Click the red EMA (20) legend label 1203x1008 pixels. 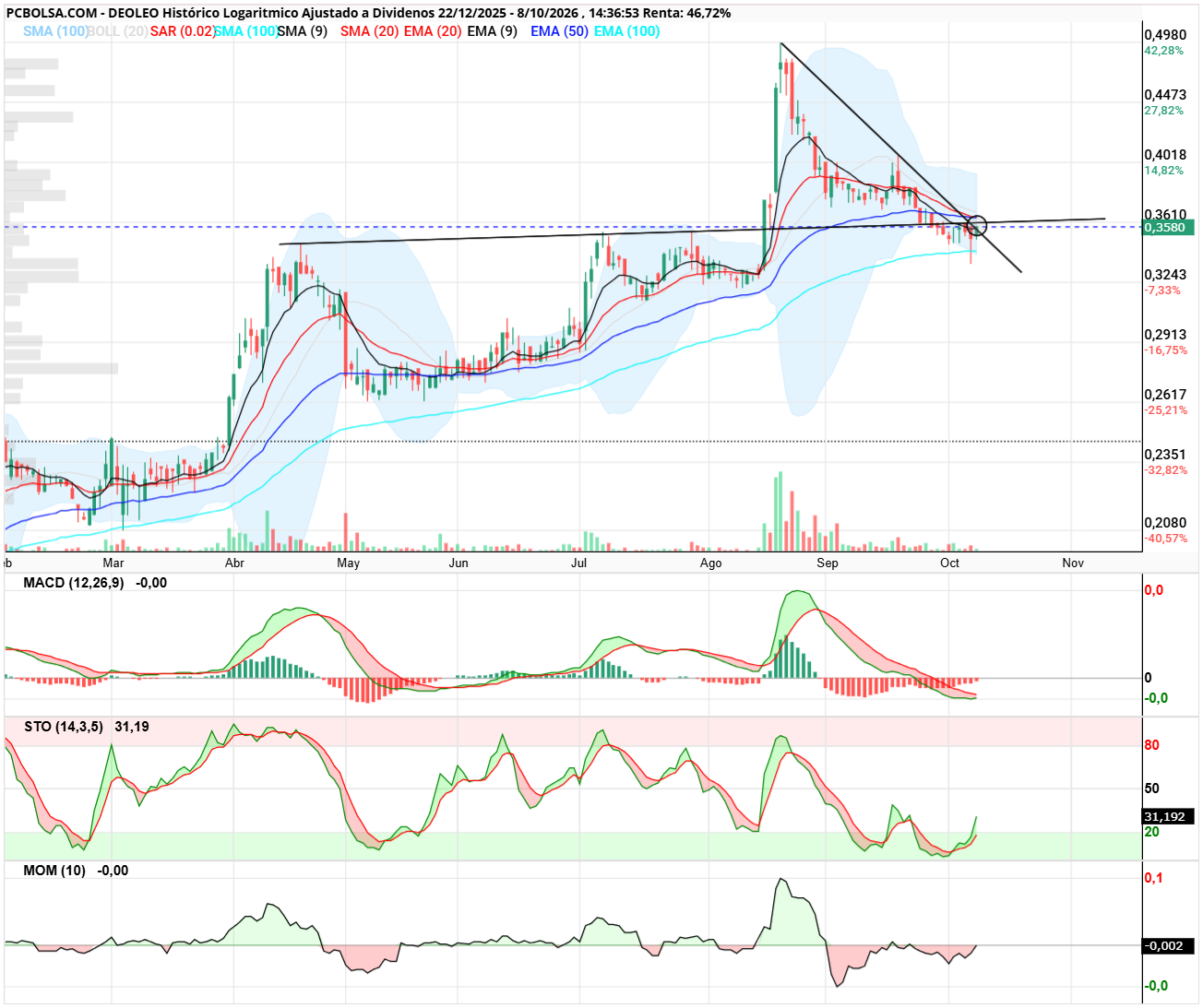(x=433, y=31)
